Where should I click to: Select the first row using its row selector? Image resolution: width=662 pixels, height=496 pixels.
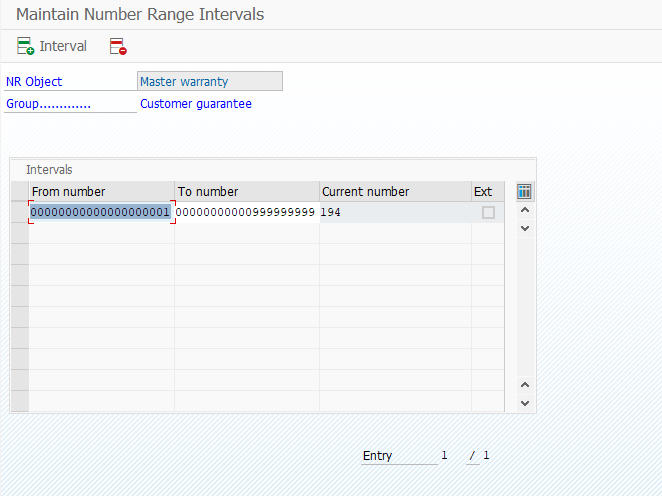pos(20,212)
